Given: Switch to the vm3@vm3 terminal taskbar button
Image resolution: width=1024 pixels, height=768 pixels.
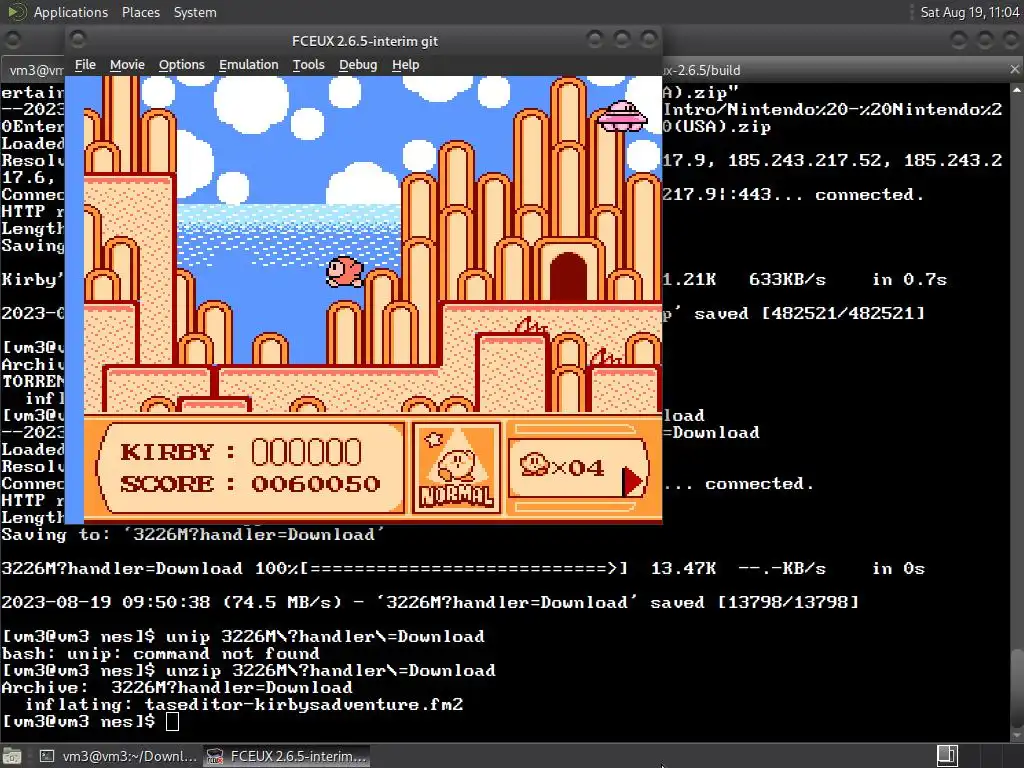Looking at the screenshot, I should 119,756.
